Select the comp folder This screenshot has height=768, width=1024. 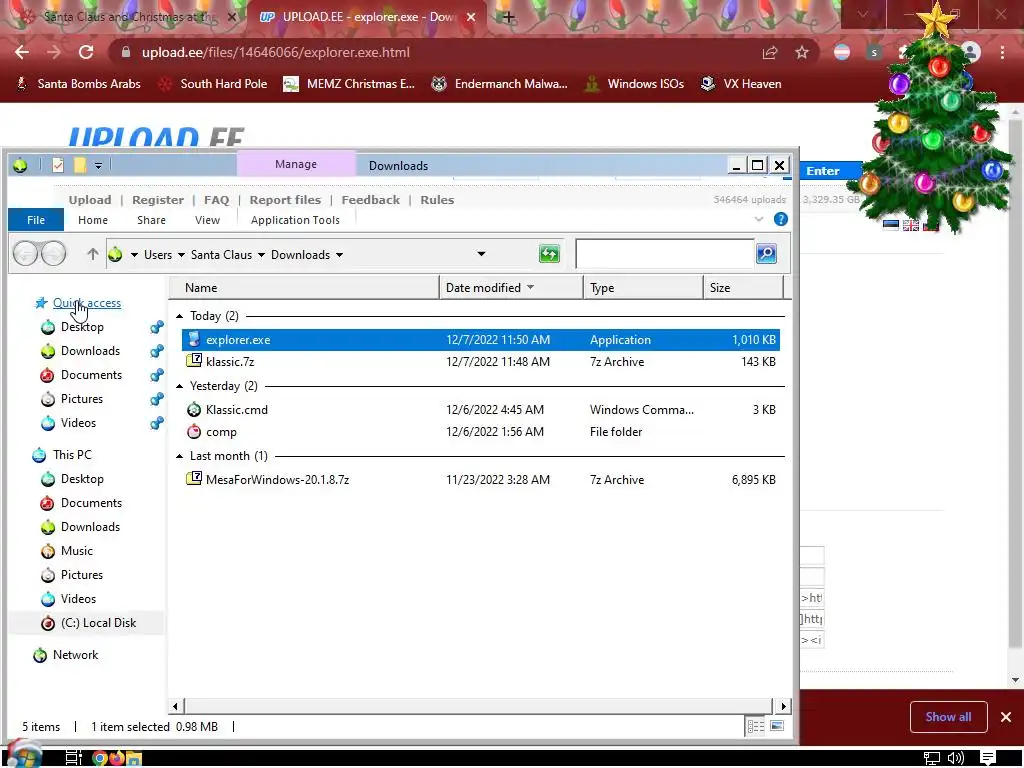click(x=481, y=432)
